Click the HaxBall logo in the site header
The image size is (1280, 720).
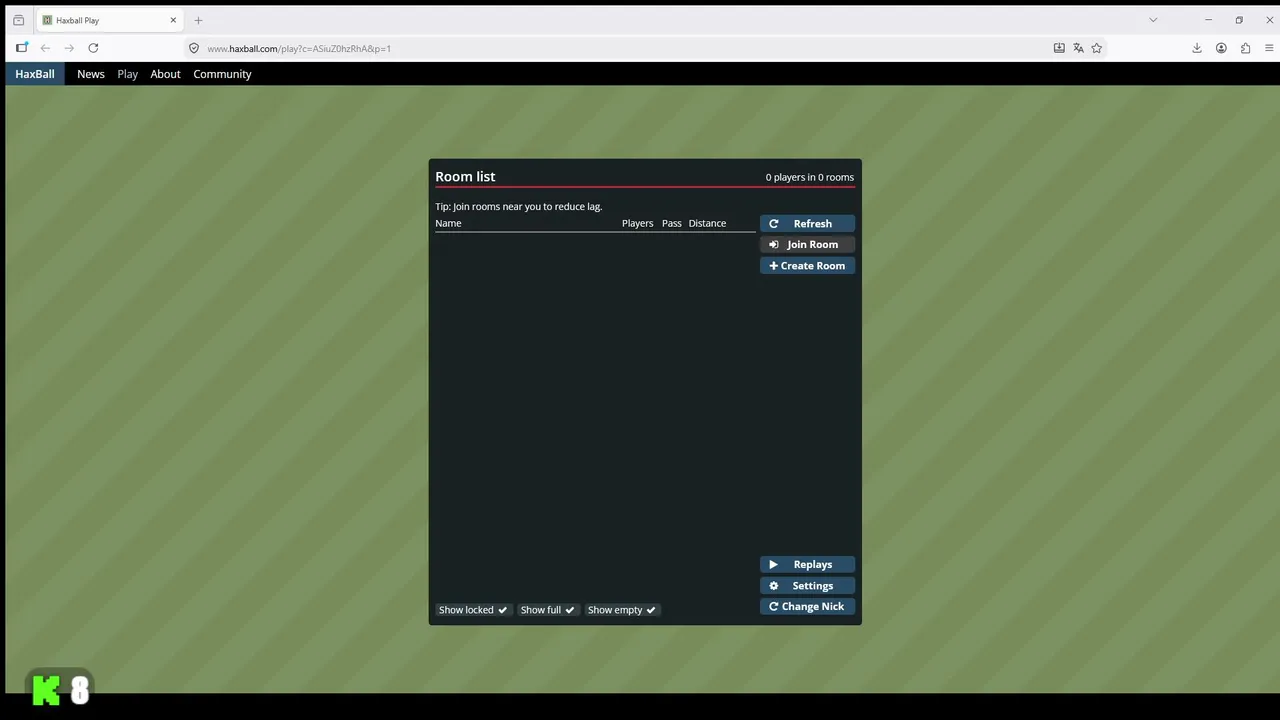click(35, 74)
